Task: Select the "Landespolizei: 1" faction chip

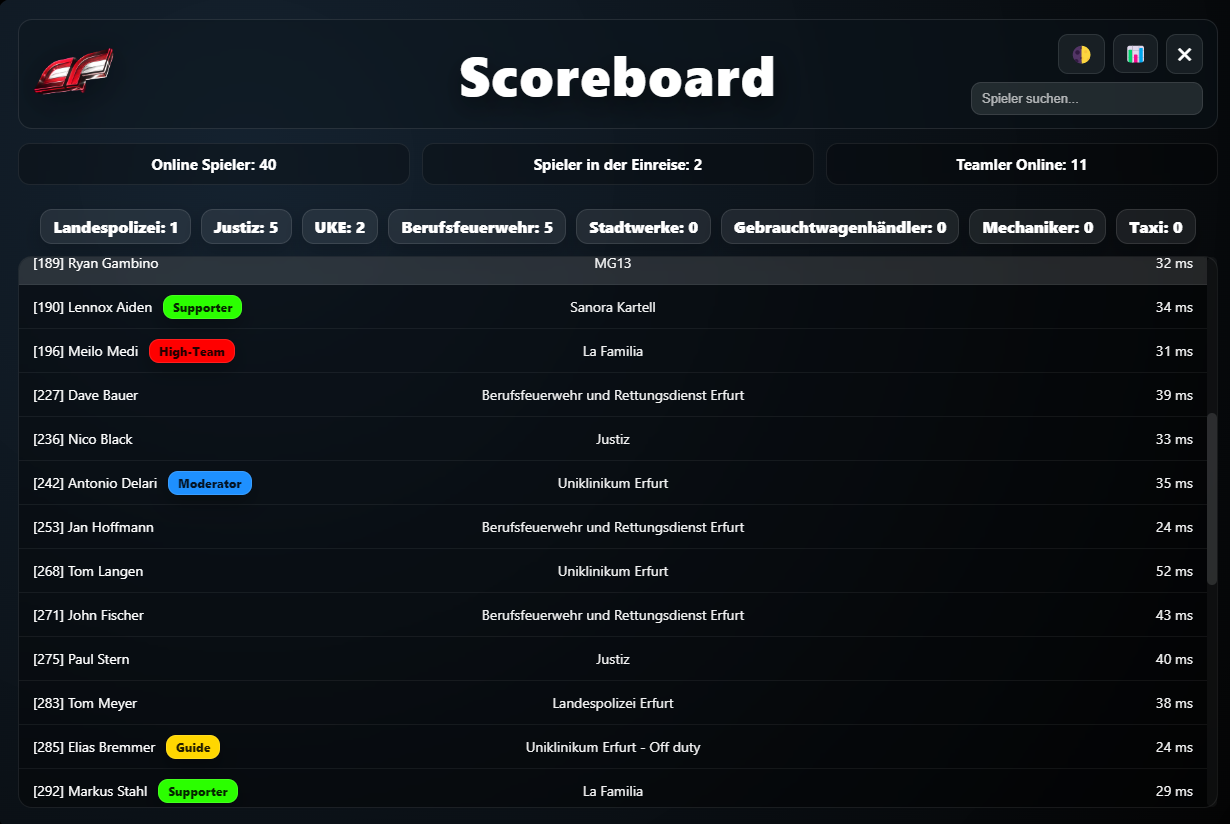Action: coord(116,227)
